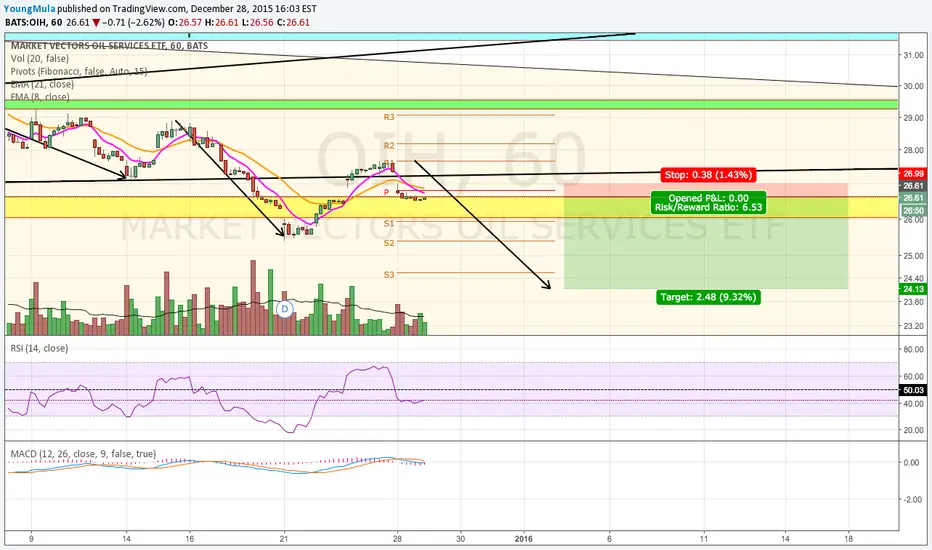Click the red 26.99 stop price tag
The width and height of the screenshot is (932, 550).
[914, 174]
